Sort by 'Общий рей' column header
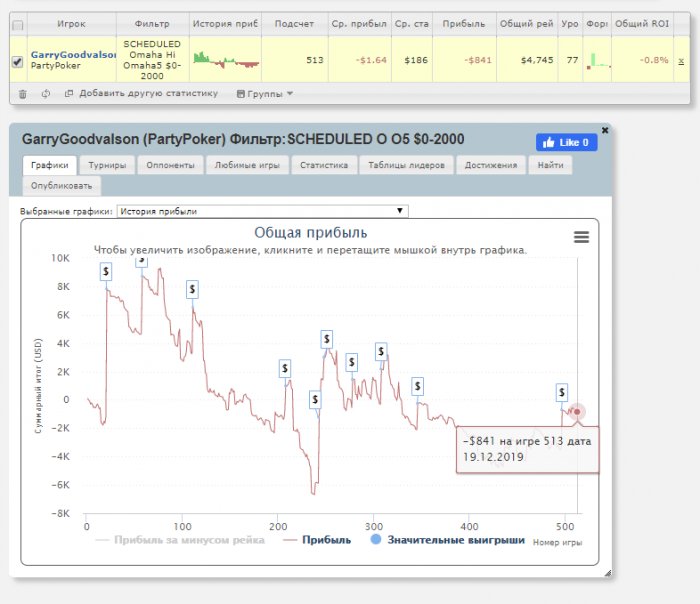700x604 pixels. (527, 24)
